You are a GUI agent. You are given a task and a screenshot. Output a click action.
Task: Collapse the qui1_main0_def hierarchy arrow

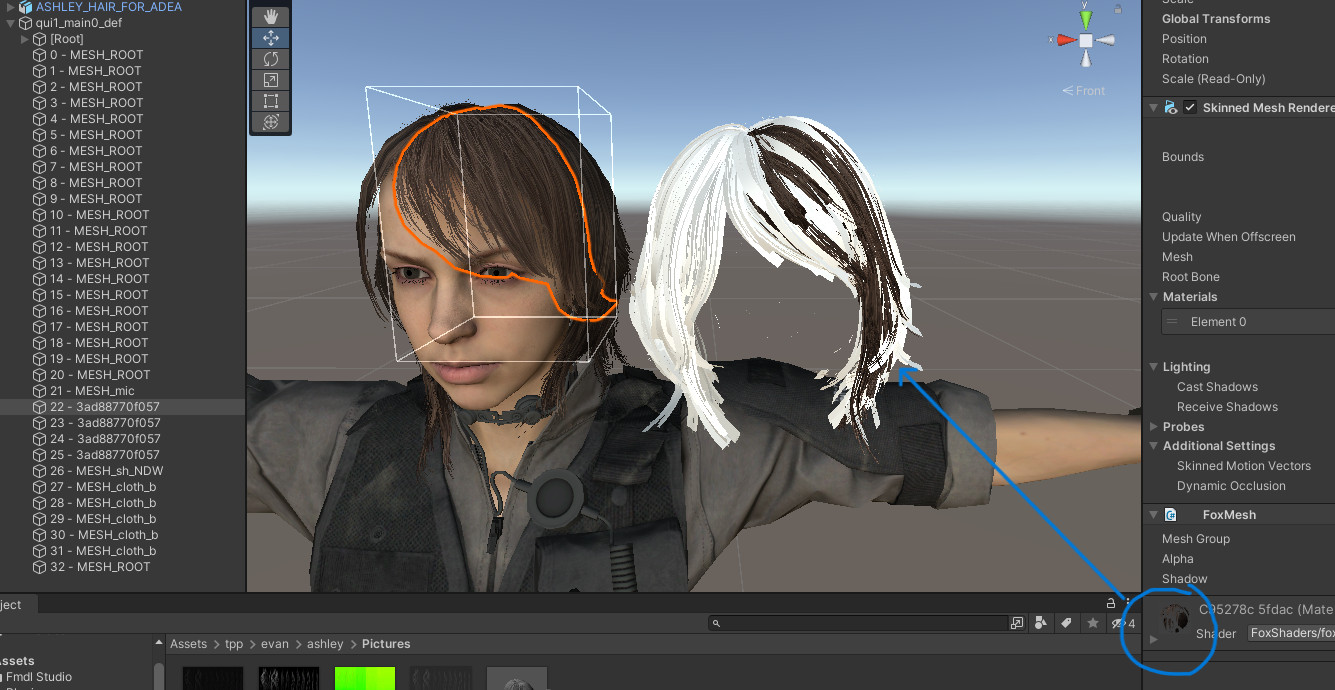pos(11,23)
